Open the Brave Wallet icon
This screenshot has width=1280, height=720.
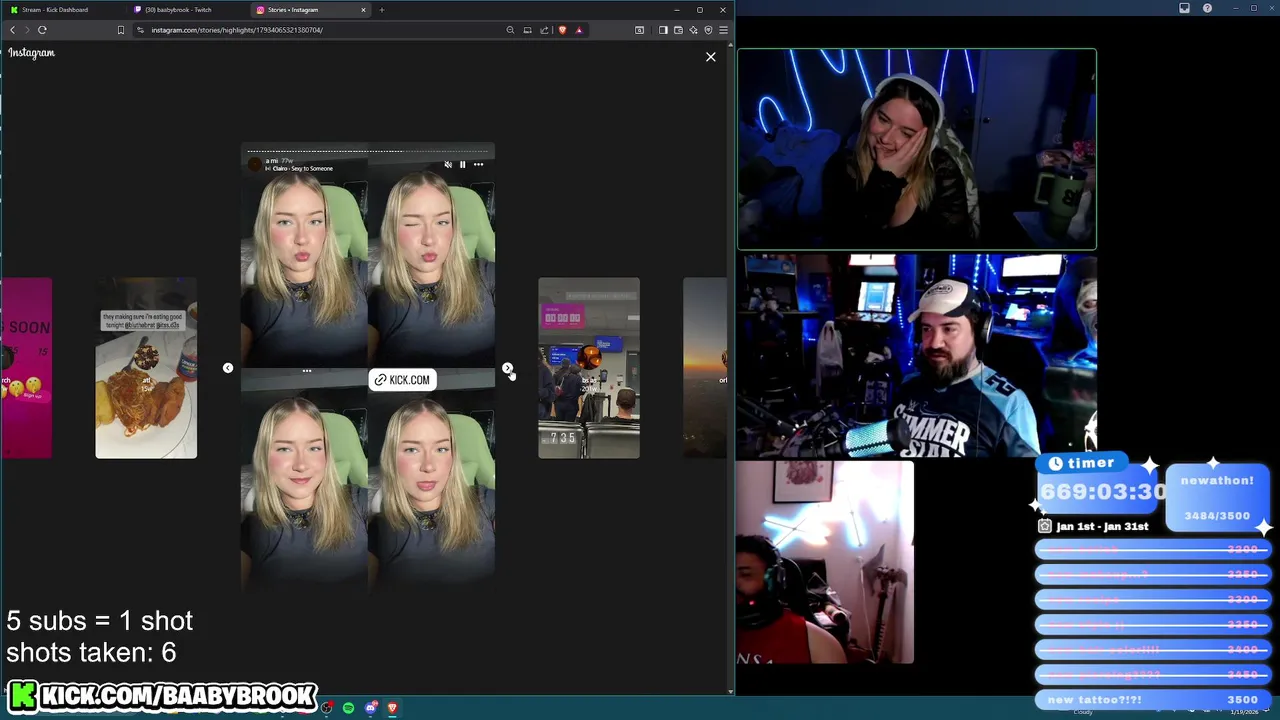click(678, 30)
